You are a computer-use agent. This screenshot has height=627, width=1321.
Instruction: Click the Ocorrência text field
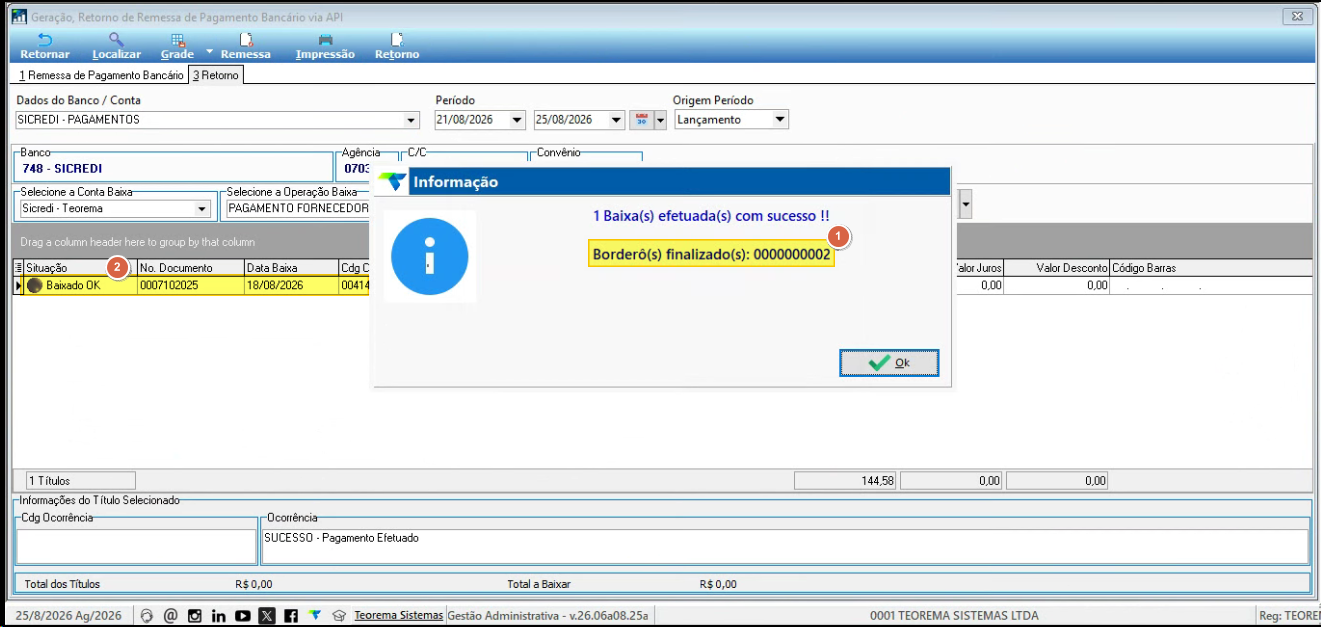tap(785, 546)
